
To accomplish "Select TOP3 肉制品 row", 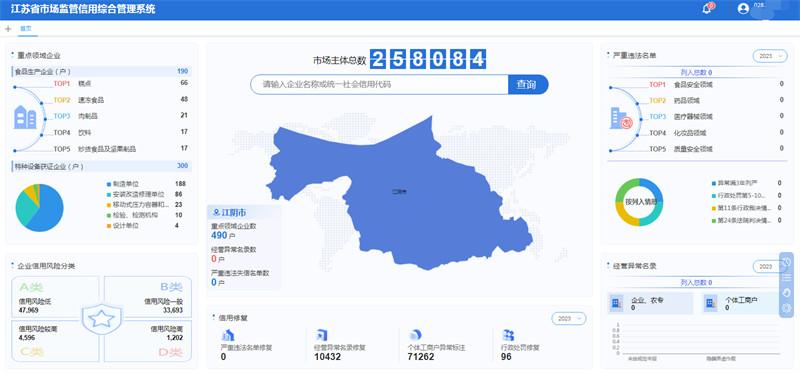I will click(x=120, y=116).
